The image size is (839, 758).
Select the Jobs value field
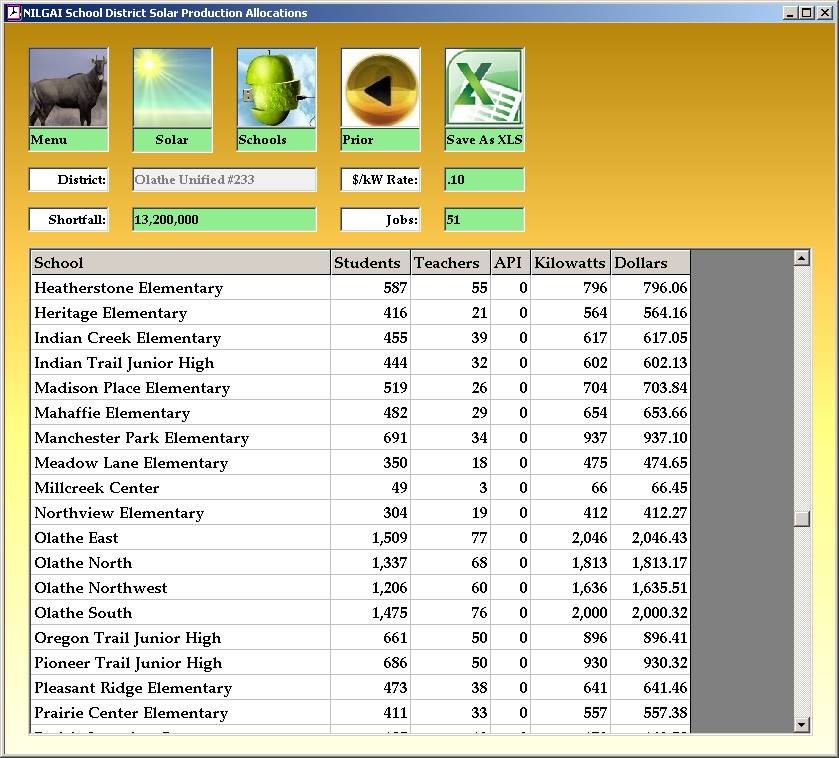(x=484, y=220)
